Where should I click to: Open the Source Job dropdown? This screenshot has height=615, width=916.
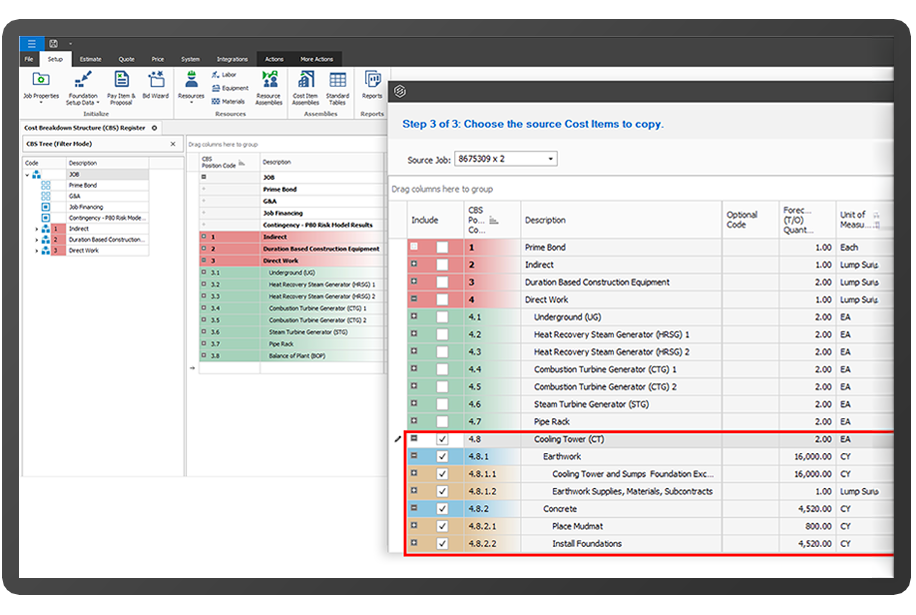point(549,159)
